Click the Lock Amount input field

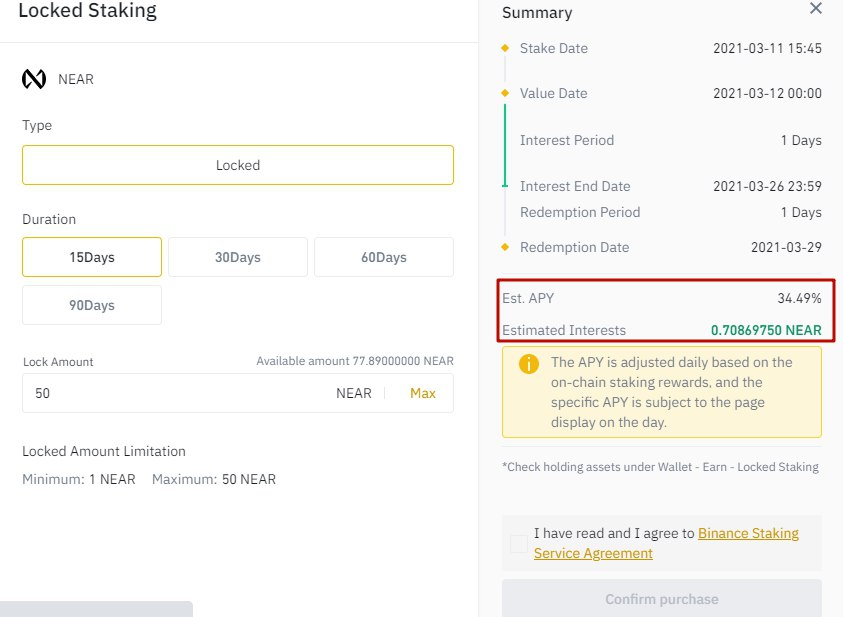pos(238,393)
